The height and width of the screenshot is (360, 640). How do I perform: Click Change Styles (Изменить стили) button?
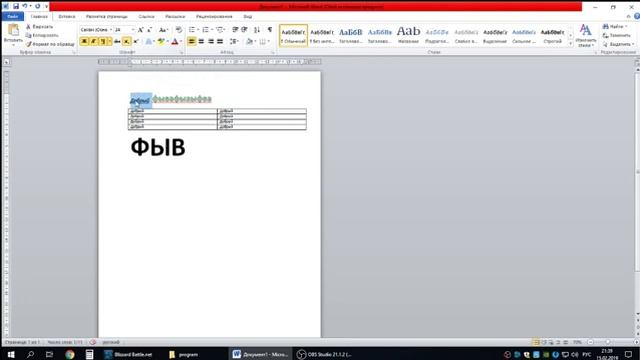(585, 36)
